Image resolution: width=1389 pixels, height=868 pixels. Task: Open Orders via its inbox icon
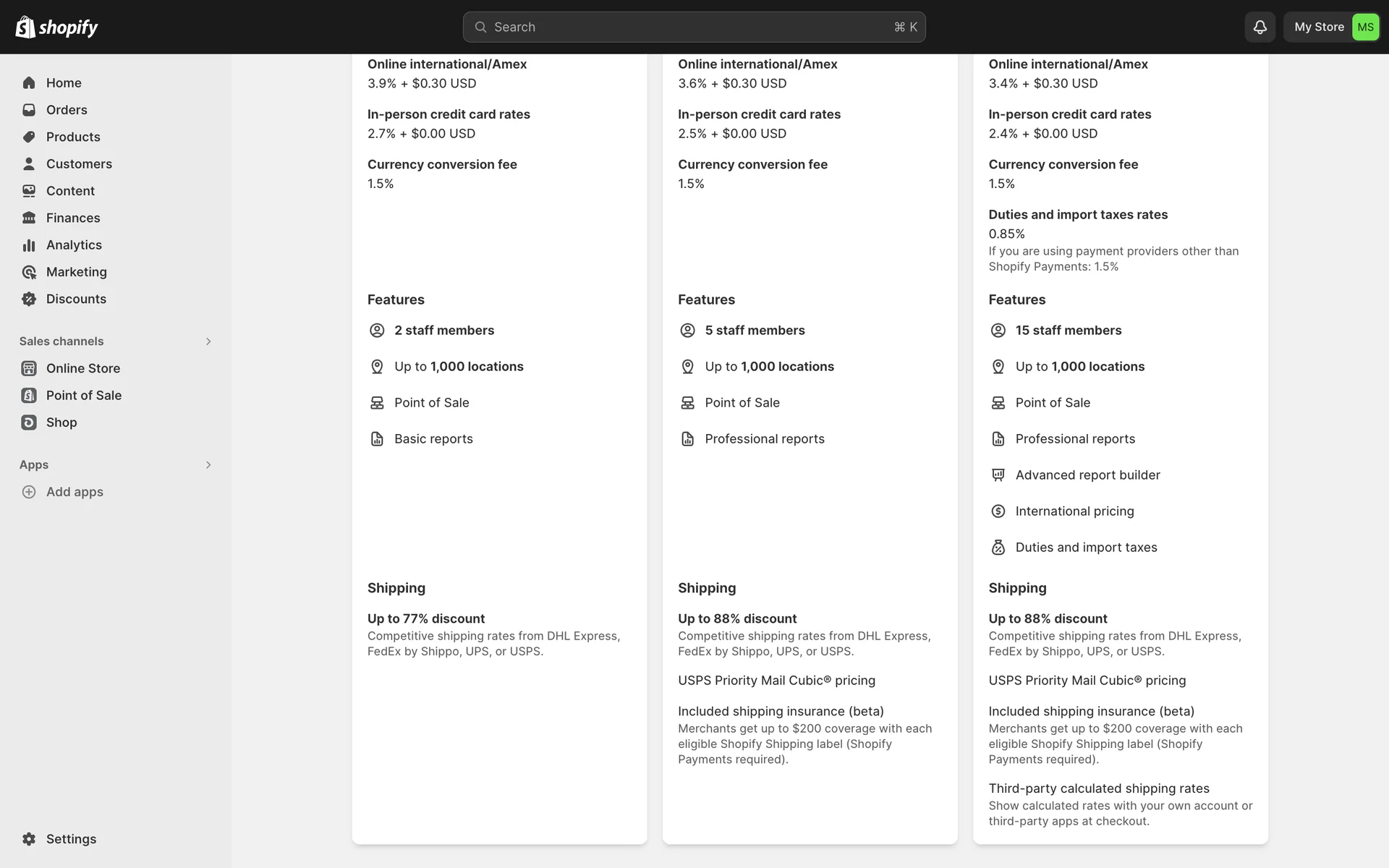click(29, 110)
